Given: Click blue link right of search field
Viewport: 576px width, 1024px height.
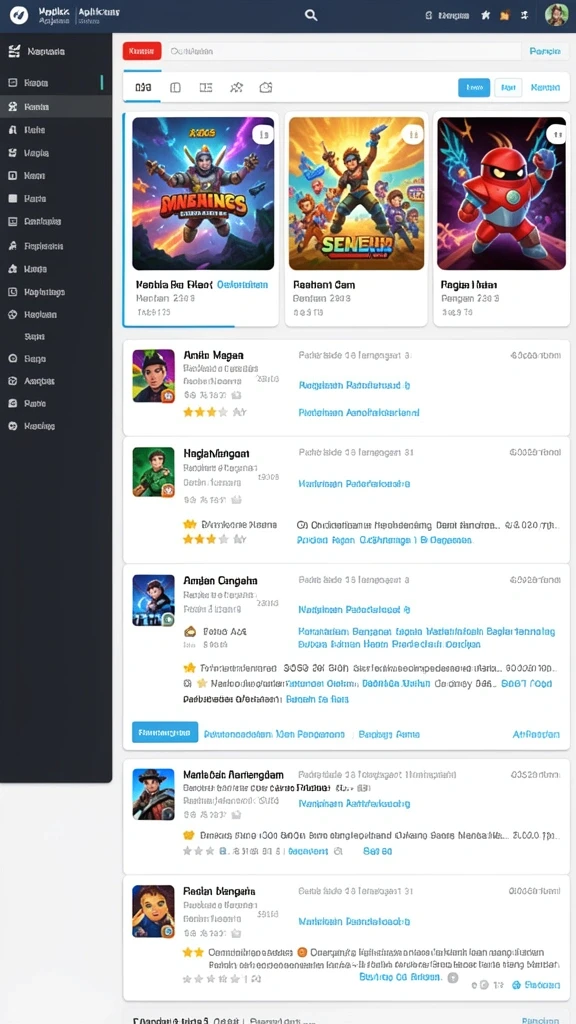Looking at the screenshot, I should tap(545, 51).
